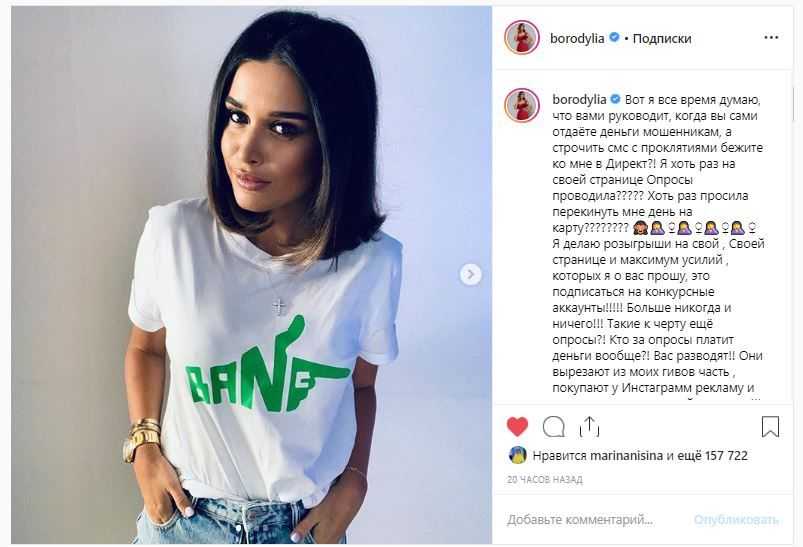Click the caption verified badge icon
Viewport: 803px width, 547px height.
[616, 99]
